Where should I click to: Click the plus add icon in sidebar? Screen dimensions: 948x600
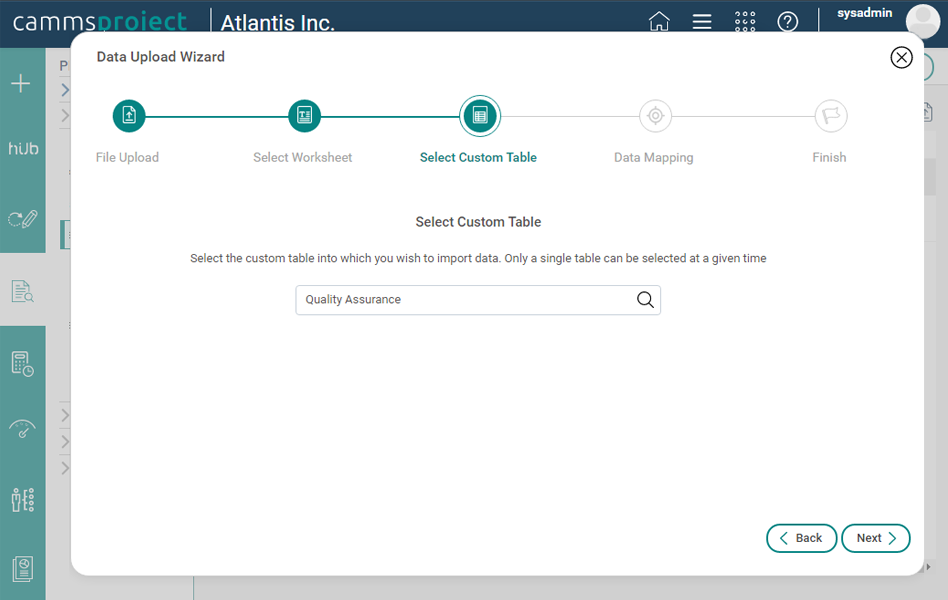(x=21, y=83)
